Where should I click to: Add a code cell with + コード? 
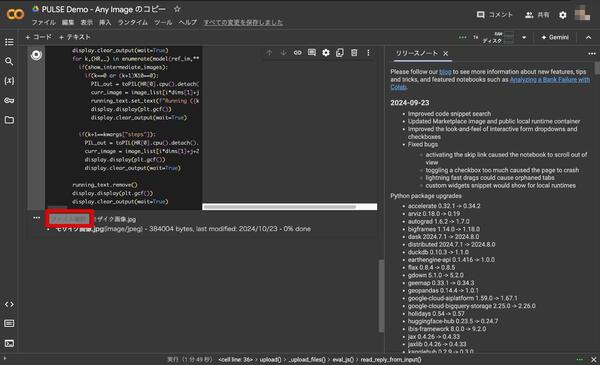click(38, 37)
